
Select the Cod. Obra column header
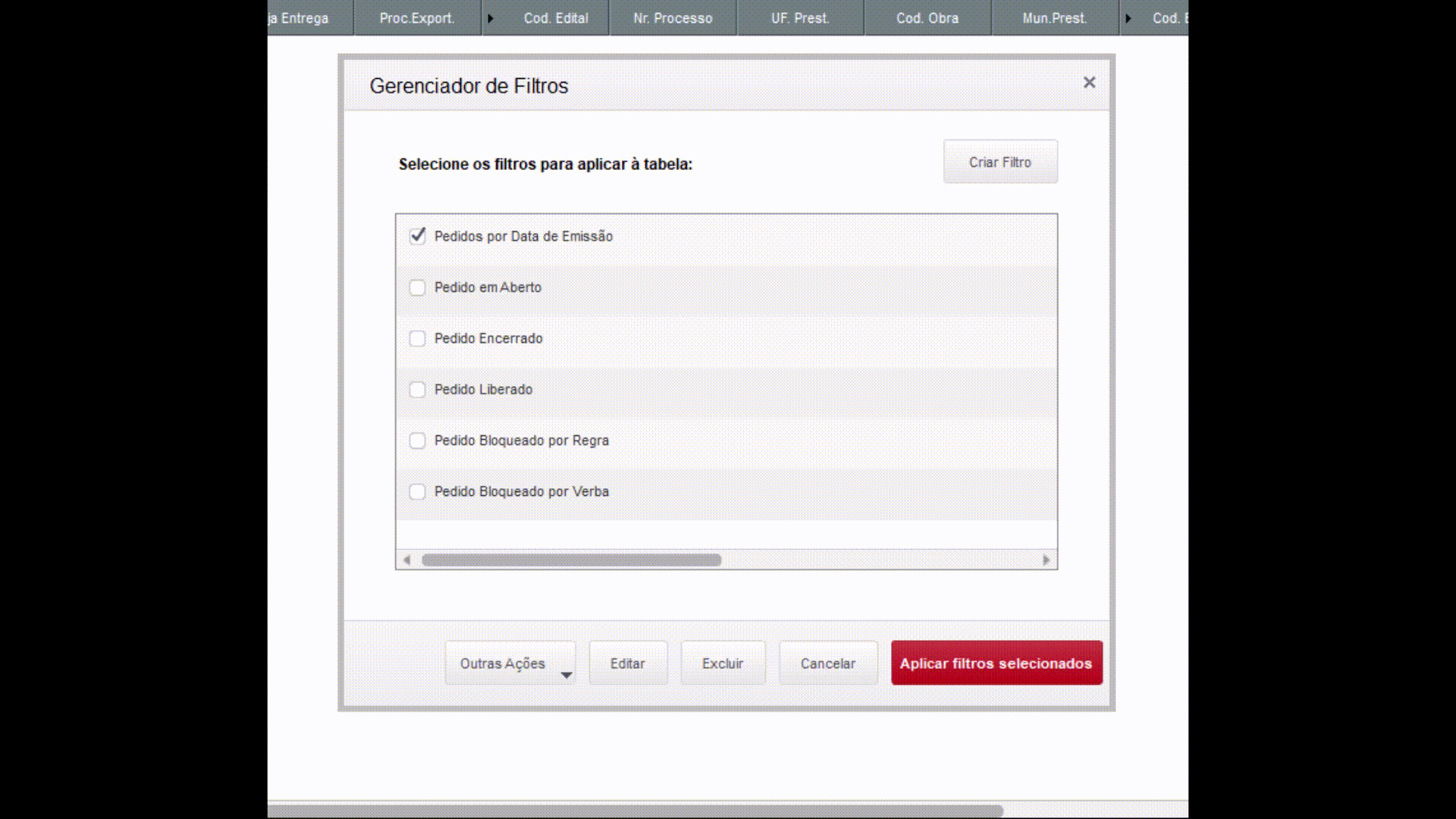point(927,18)
